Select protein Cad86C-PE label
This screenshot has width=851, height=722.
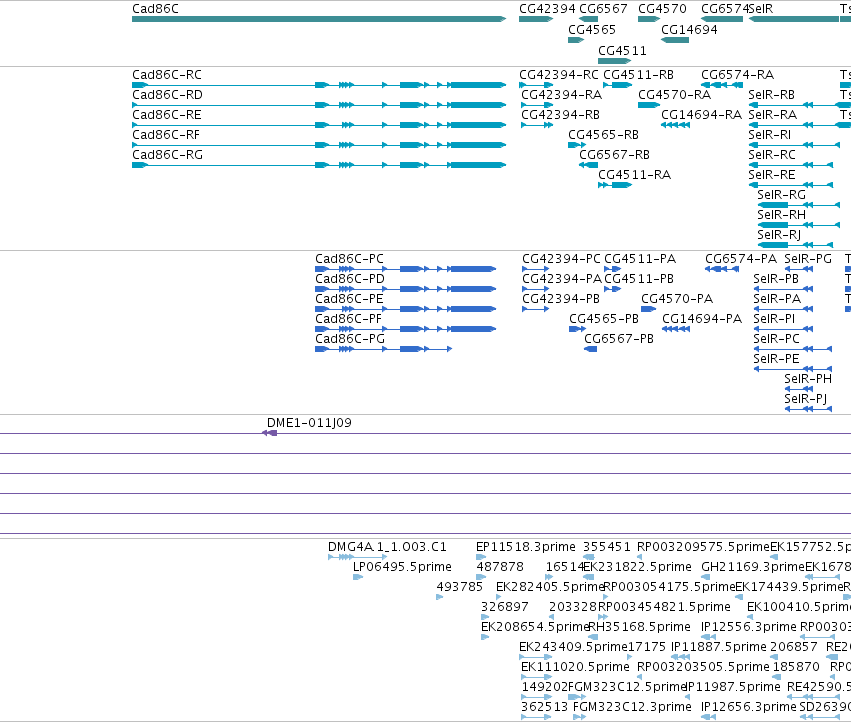click(x=349, y=299)
